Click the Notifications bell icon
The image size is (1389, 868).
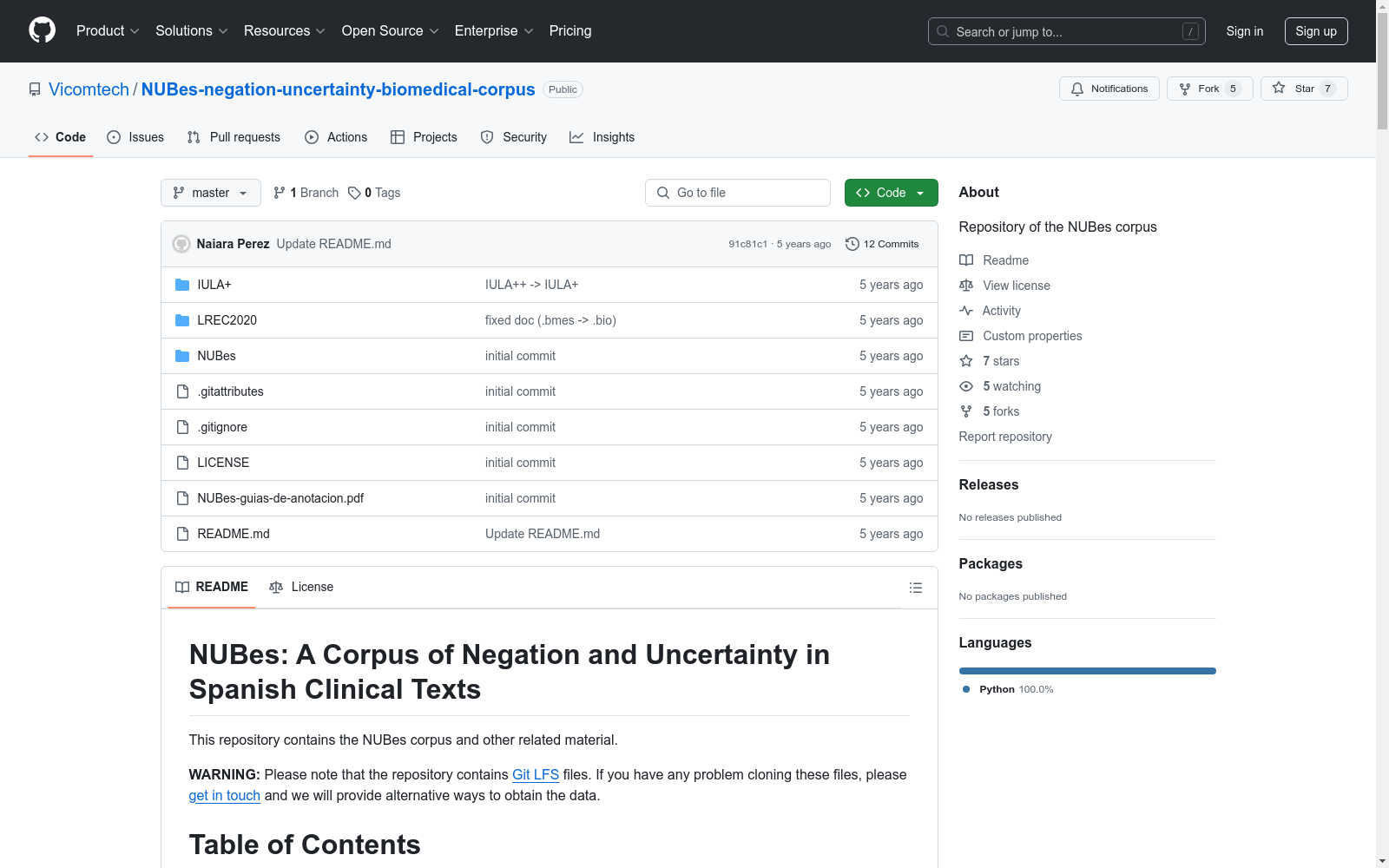1077,89
